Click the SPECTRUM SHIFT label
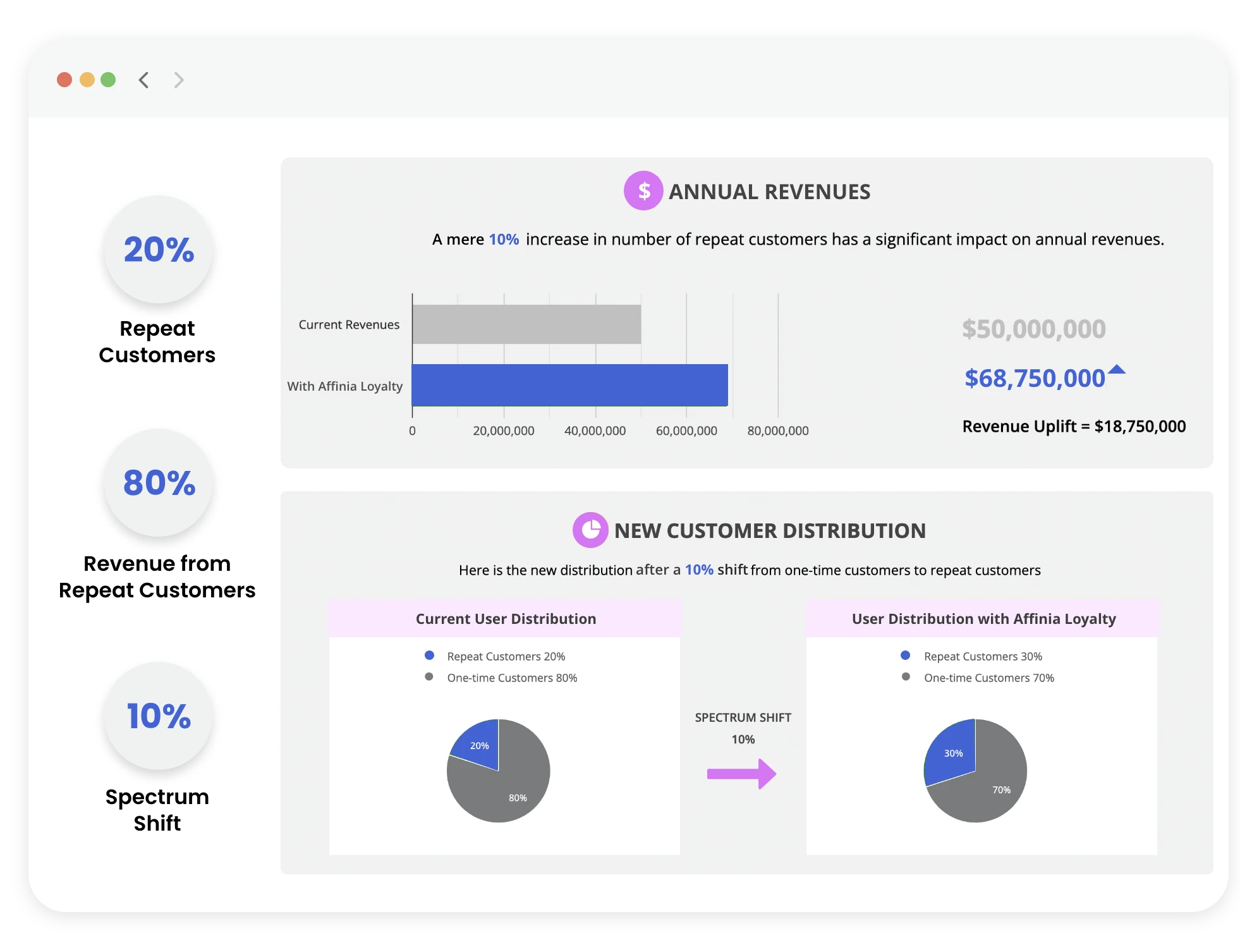 tap(743, 717)
